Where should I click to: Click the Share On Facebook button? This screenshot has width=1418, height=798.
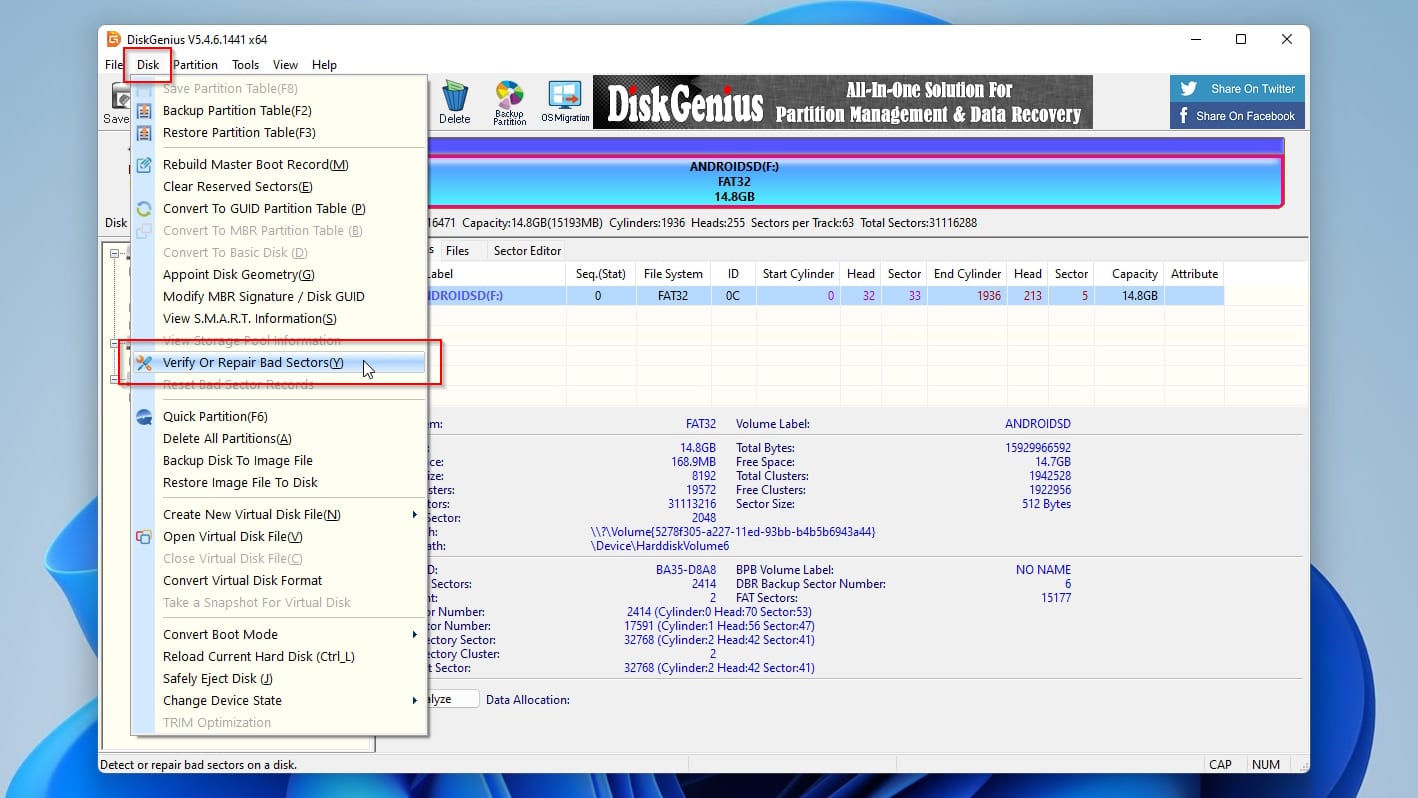[x=1236, y=115]
